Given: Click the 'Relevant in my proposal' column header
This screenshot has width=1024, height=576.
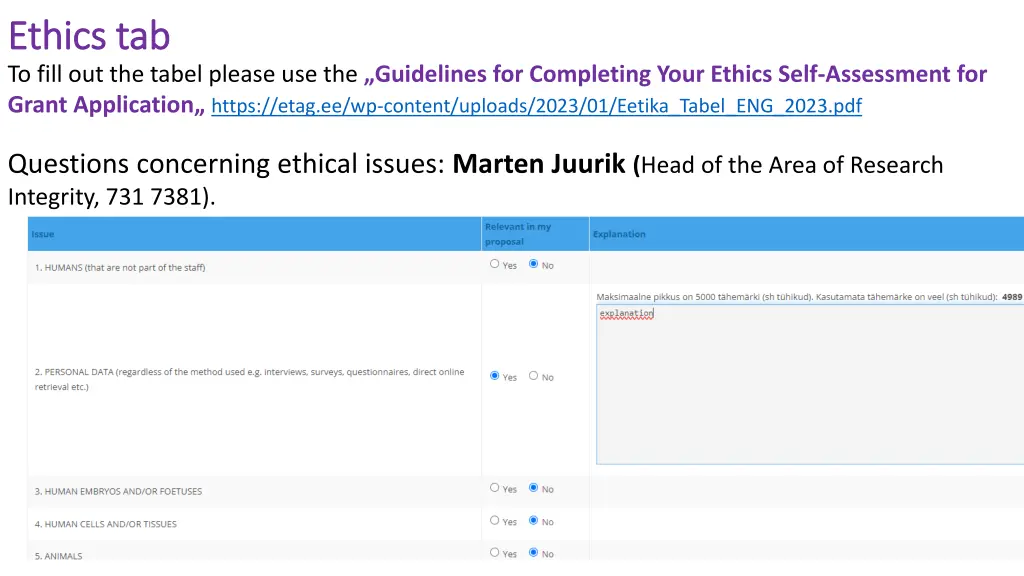Looking at the screenshot, I should [518, 234].
